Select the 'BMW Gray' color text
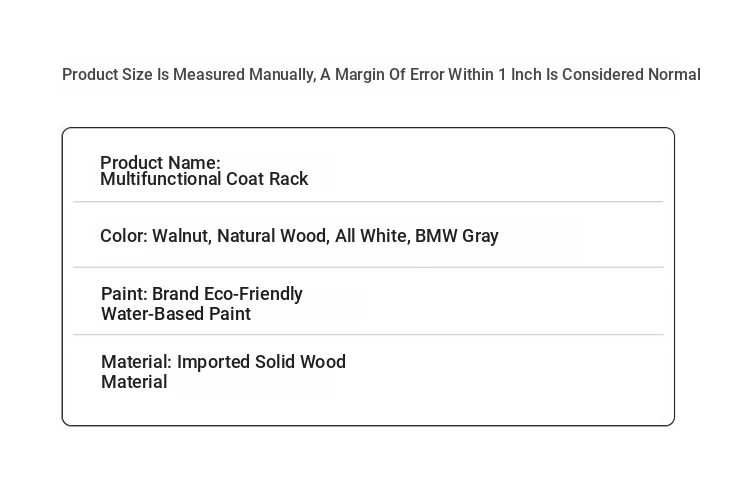The image size is (750, 482). coord(457,236)
